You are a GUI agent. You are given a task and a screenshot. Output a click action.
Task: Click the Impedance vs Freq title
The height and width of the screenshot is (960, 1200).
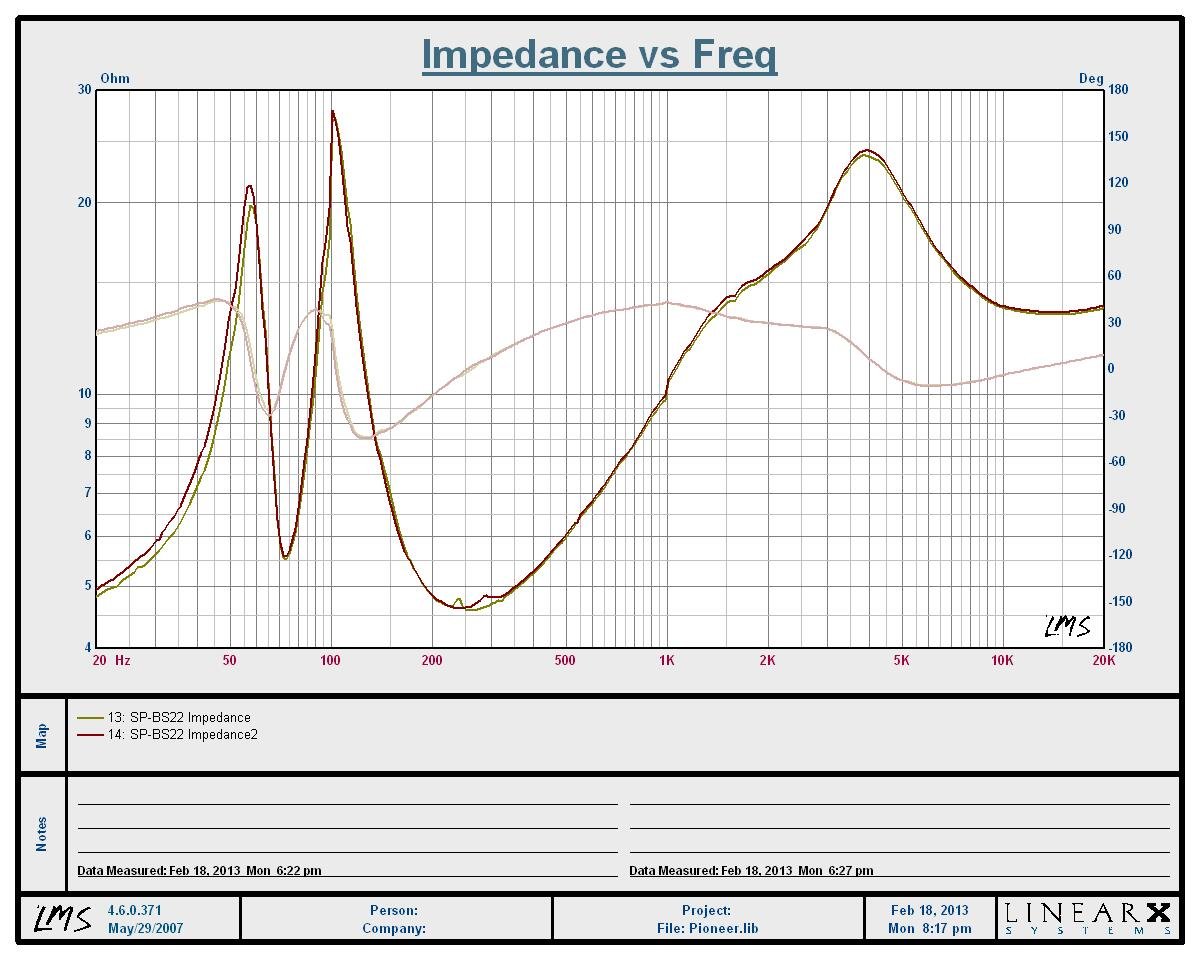click(599, 54)
